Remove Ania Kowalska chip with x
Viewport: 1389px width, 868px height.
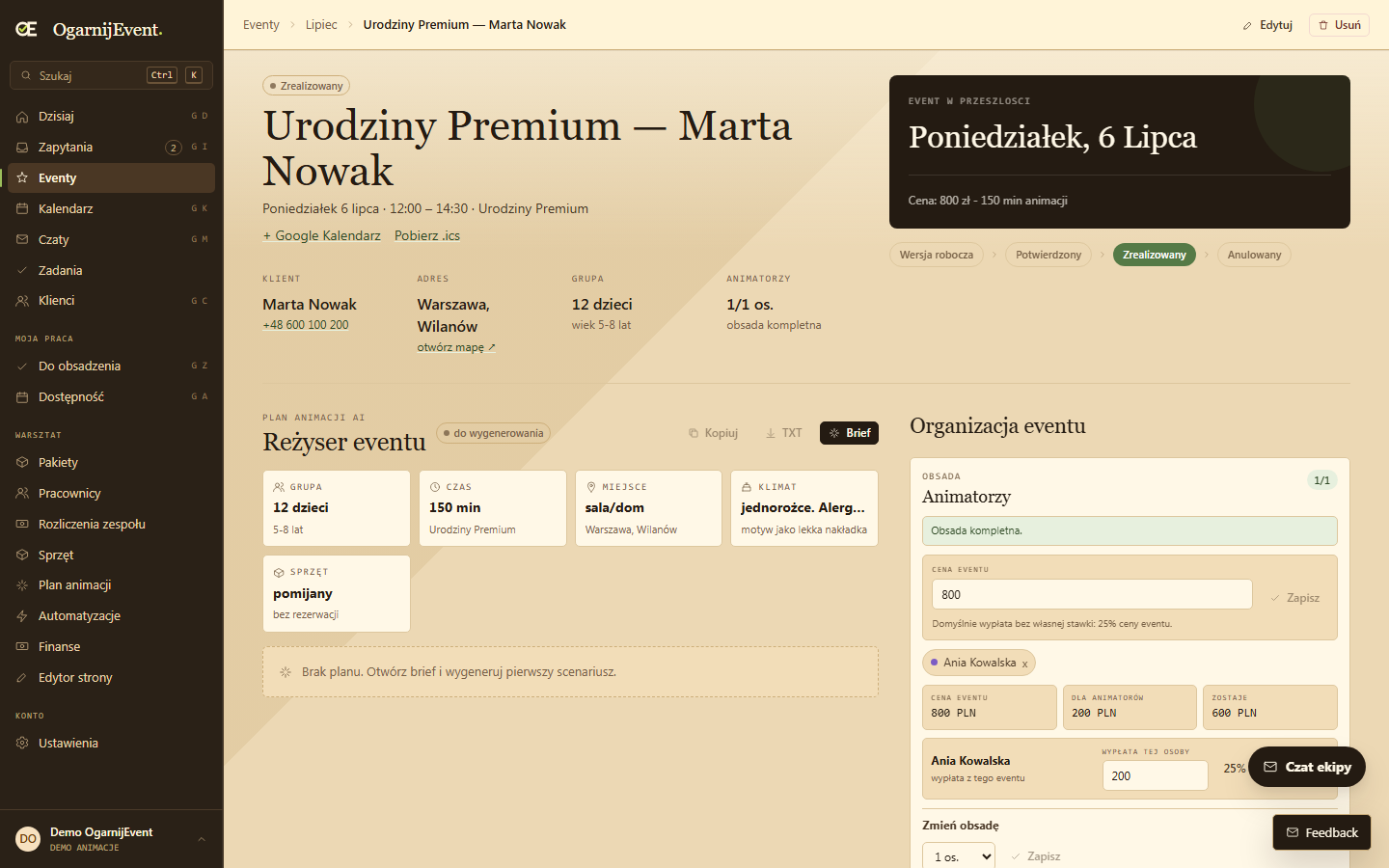[1024, 664]
